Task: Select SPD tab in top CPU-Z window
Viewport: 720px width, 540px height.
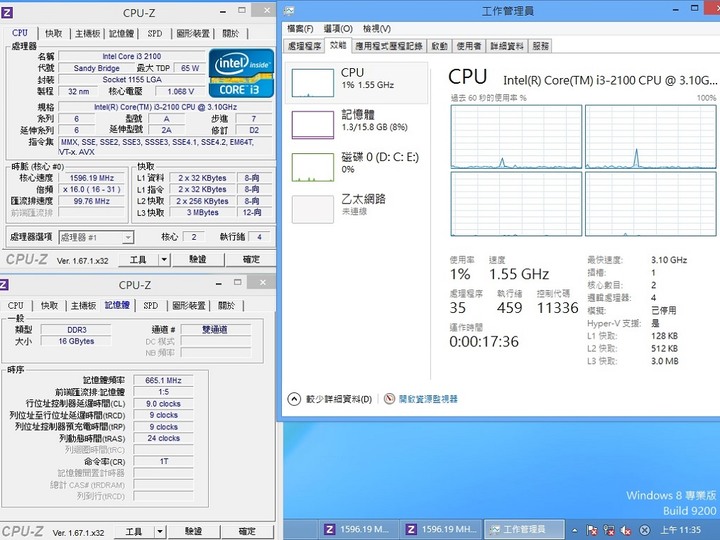Action: click(x=155, y=34)
